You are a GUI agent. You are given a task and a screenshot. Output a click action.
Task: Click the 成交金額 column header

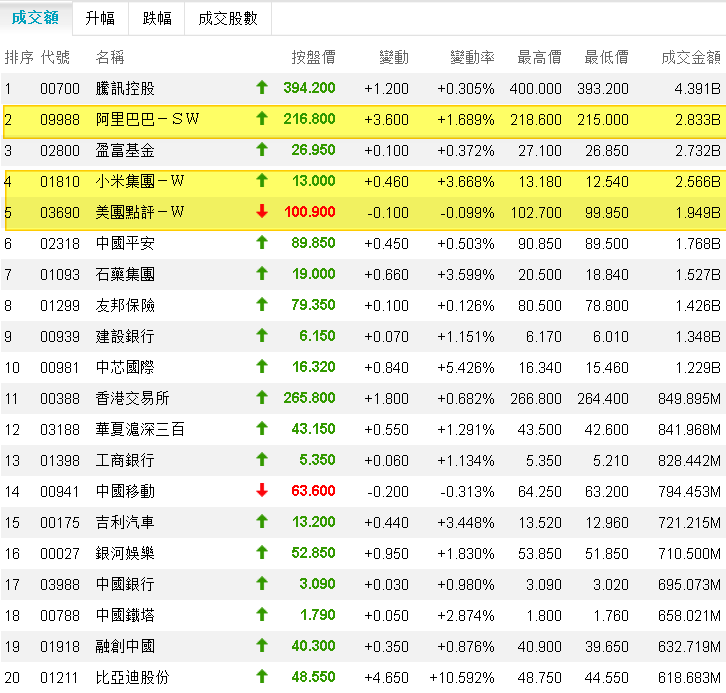click(x=691, y=57)
